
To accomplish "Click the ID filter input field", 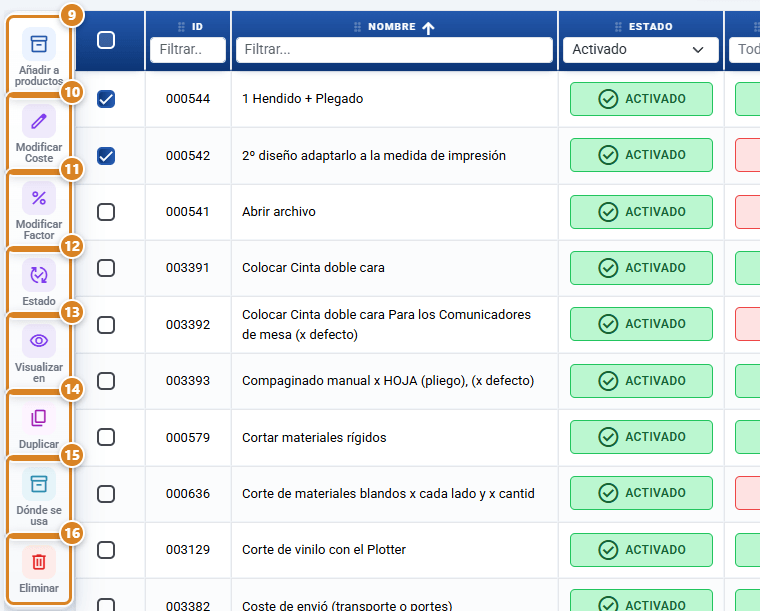I will point(188,49).
